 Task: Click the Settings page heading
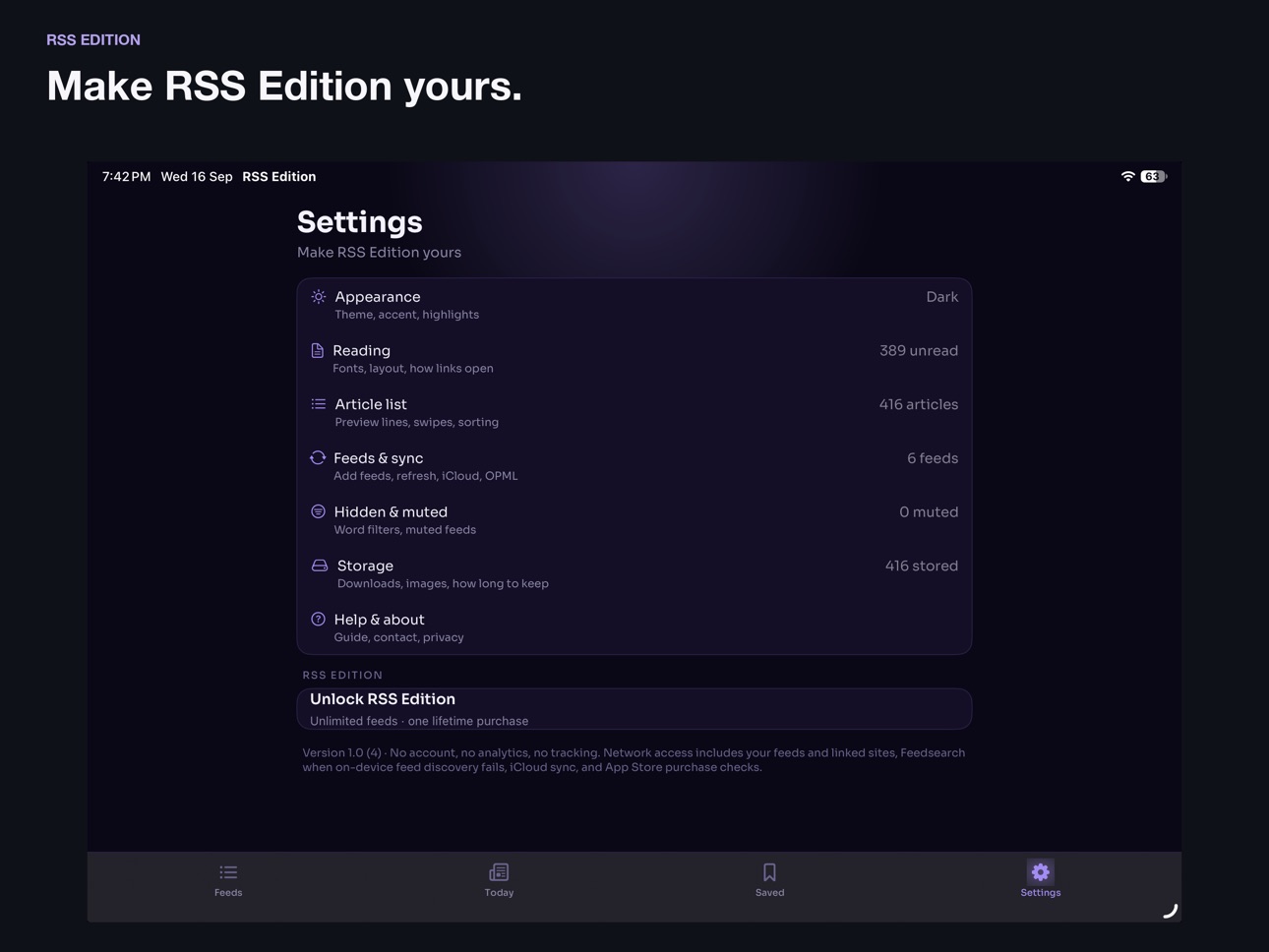[x=360, y=222]
